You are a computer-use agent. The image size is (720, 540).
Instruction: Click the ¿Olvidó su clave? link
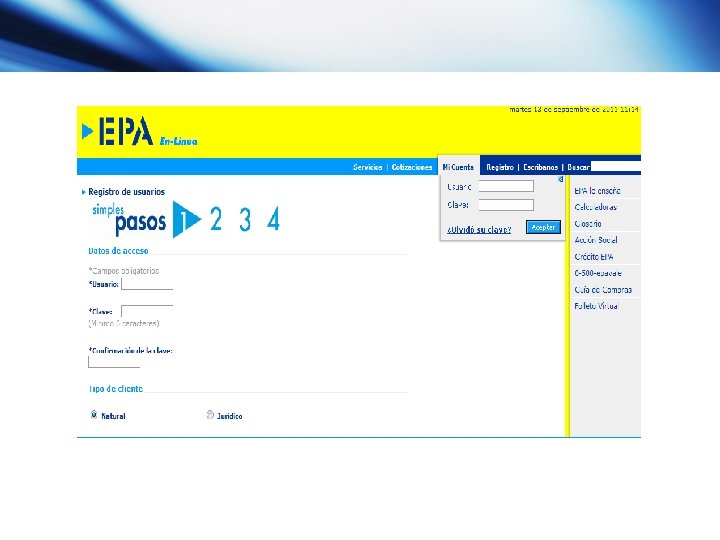(479, 230)
